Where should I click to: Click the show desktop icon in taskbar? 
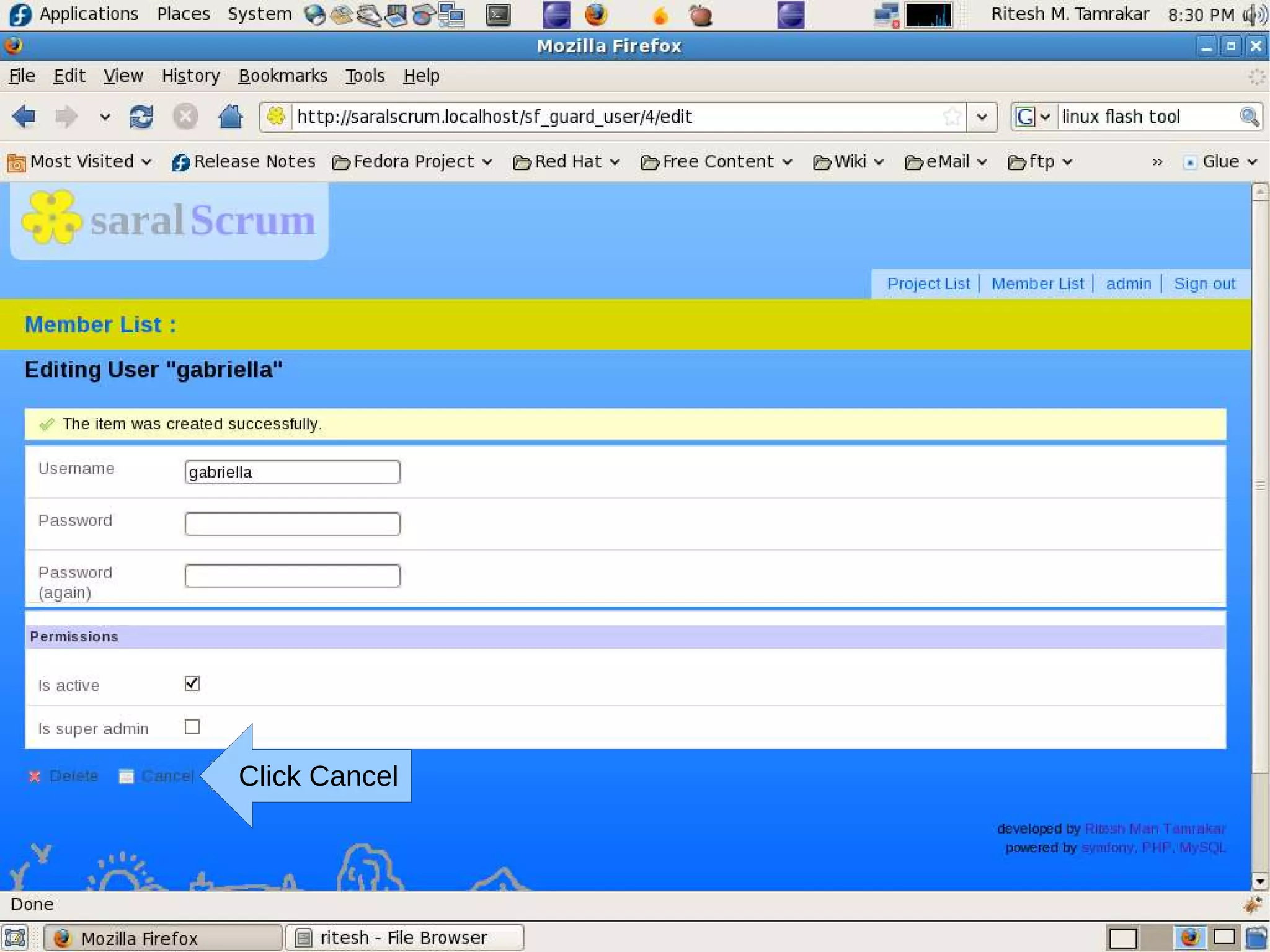click(15, 937)
